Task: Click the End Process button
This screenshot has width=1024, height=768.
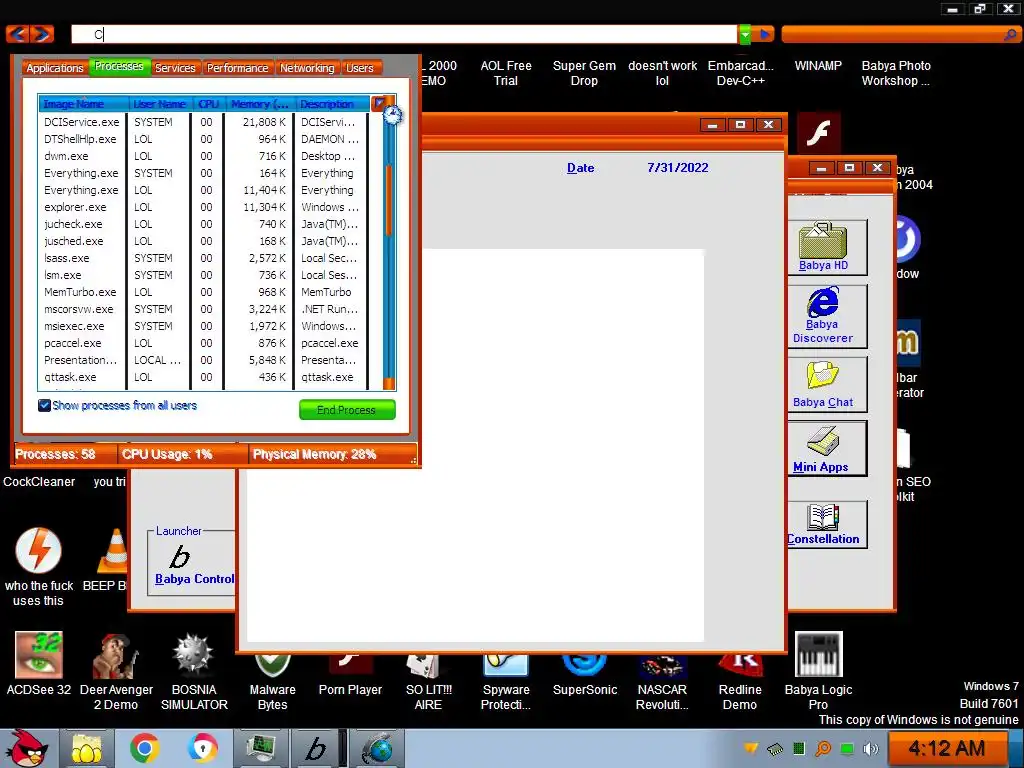Action: (x=347, y=410)
